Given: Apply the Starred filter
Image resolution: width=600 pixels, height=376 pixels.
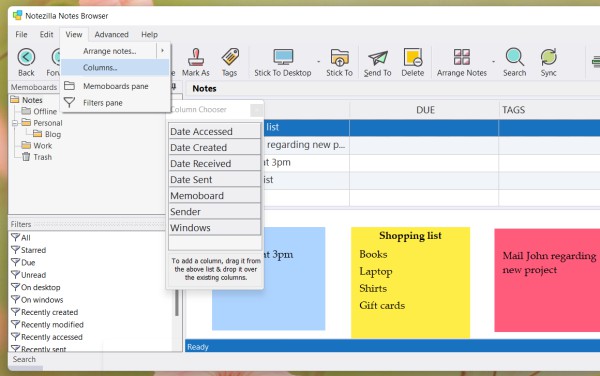Looking at the screenshot, I should coord(28,250).
